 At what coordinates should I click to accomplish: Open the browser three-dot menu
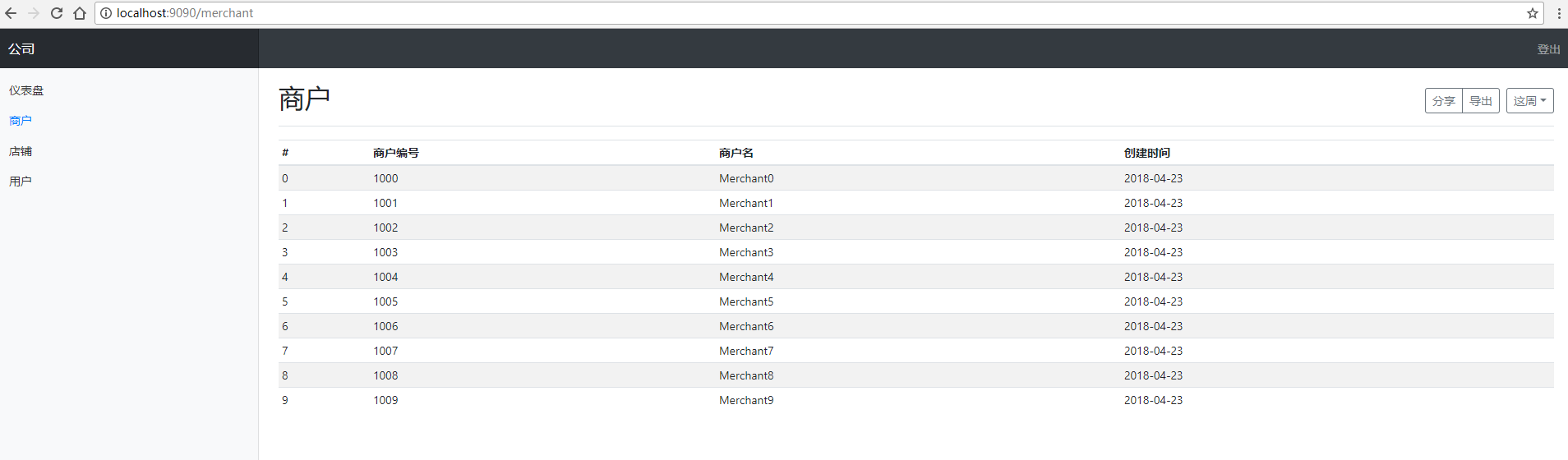coord(1558,13)
